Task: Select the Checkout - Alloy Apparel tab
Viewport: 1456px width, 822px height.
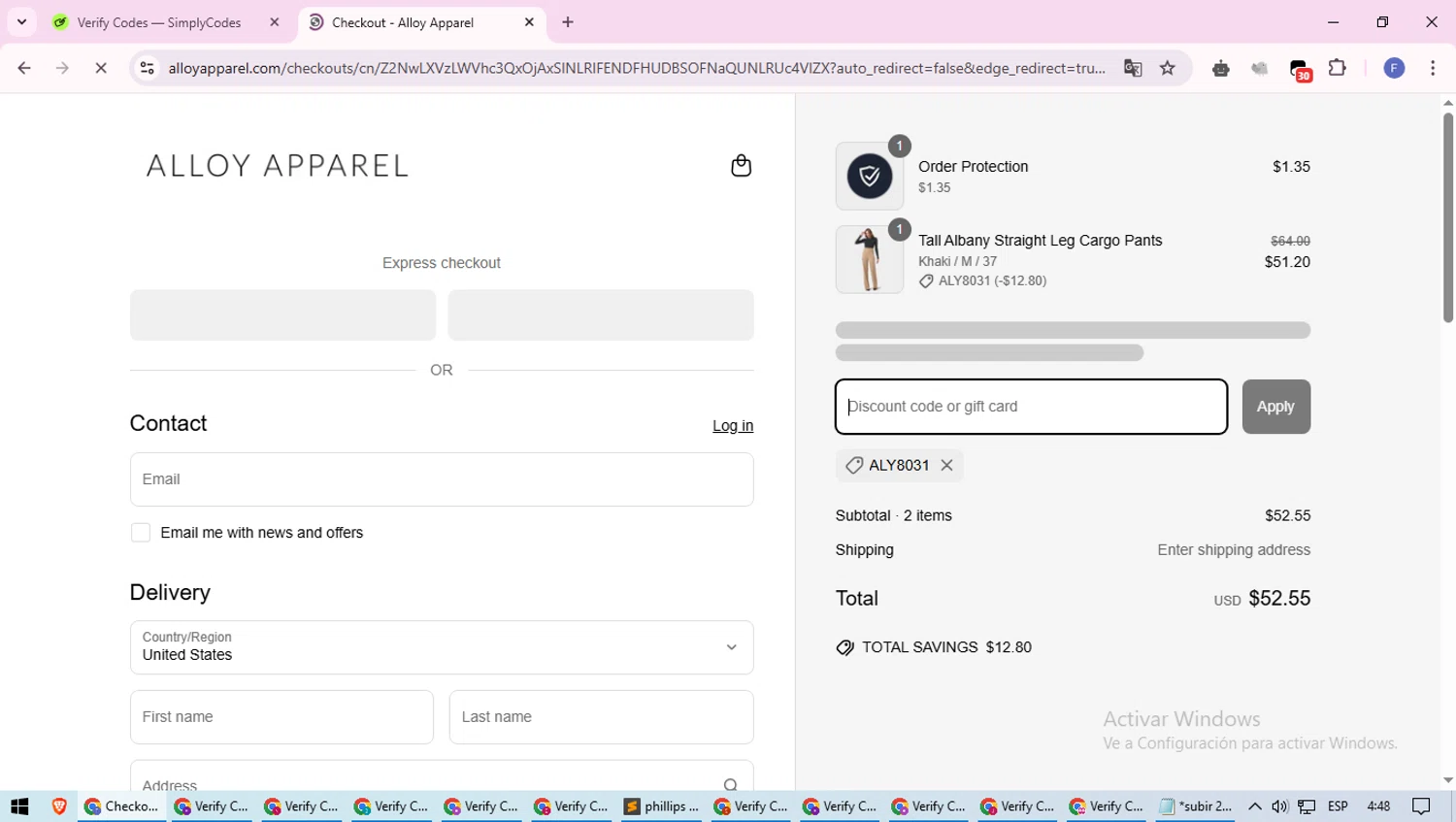Action: (402, 22)
